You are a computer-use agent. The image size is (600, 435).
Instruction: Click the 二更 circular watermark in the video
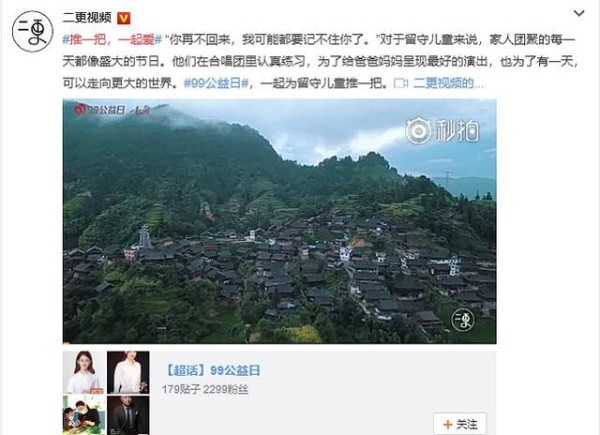point(462,320)
